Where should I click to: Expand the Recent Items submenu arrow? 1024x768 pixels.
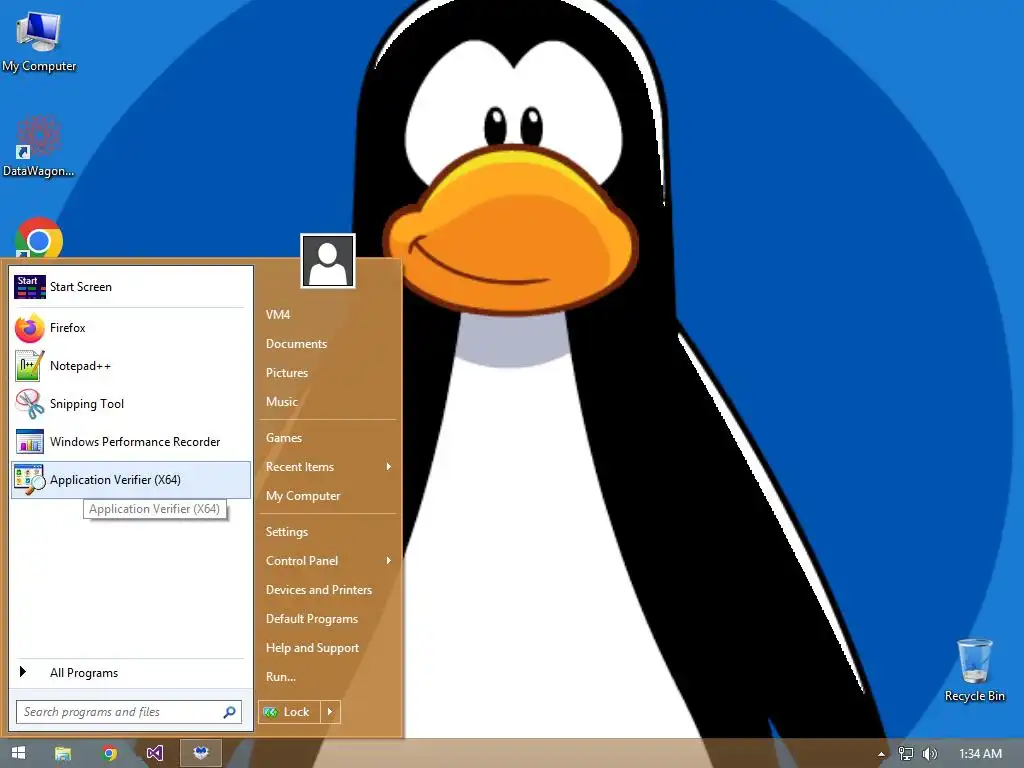coord(389,466)
